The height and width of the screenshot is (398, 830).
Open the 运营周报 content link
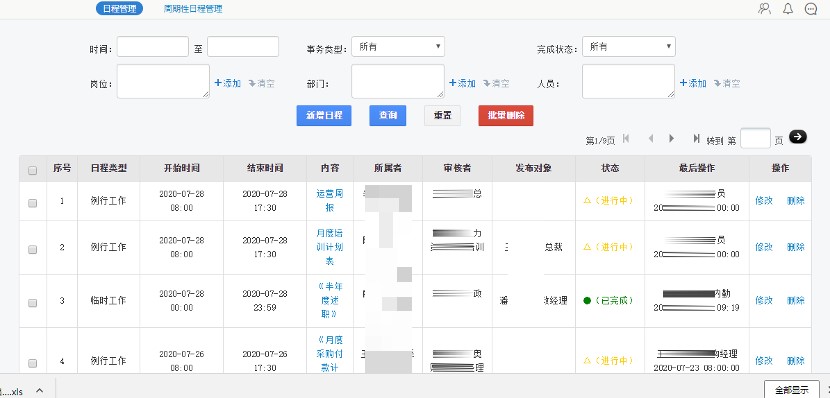[329, 201]
